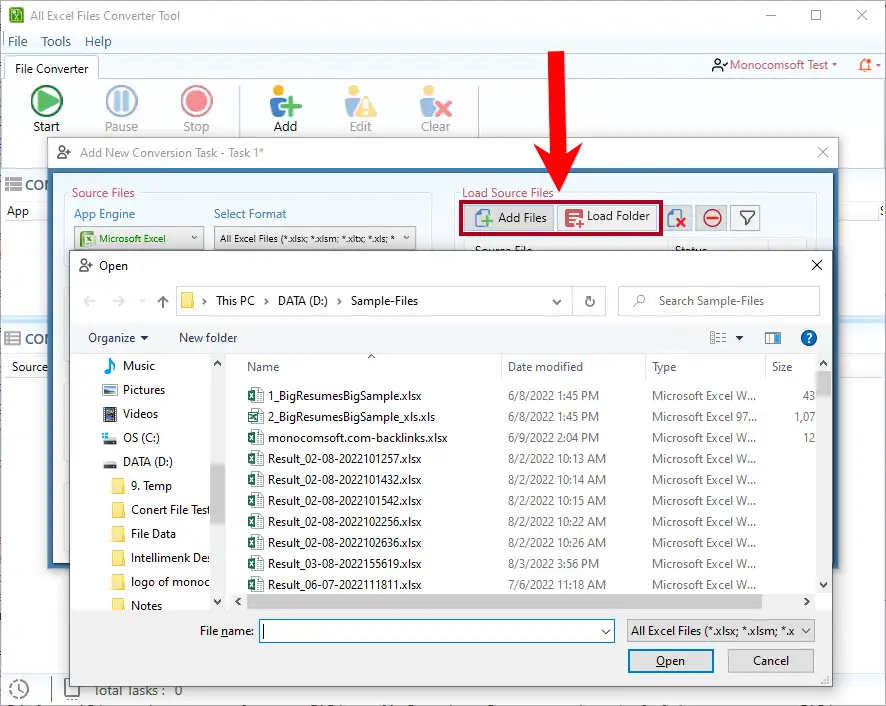
Task: Click the red minus clear-all icon
Action: (711, 218)
